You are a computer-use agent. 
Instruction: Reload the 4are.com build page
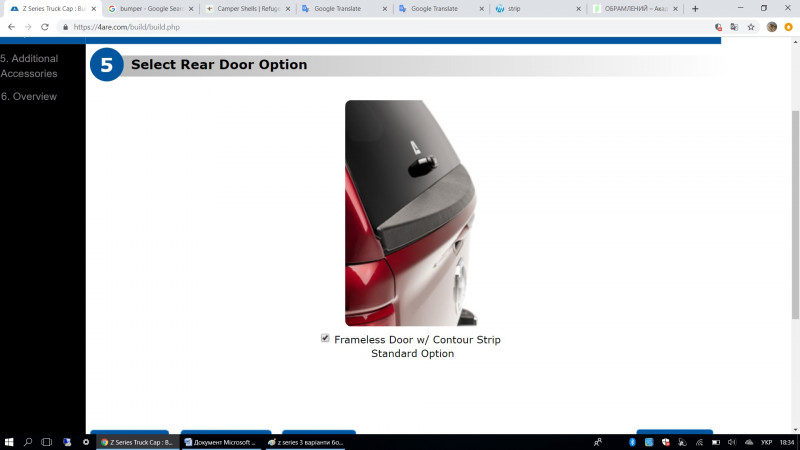point(45,27)
